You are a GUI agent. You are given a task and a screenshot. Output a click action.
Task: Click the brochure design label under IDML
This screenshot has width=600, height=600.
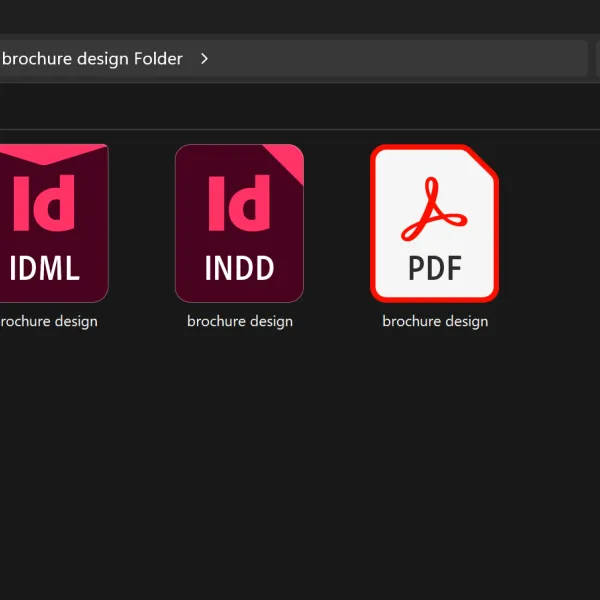point(49,321)
